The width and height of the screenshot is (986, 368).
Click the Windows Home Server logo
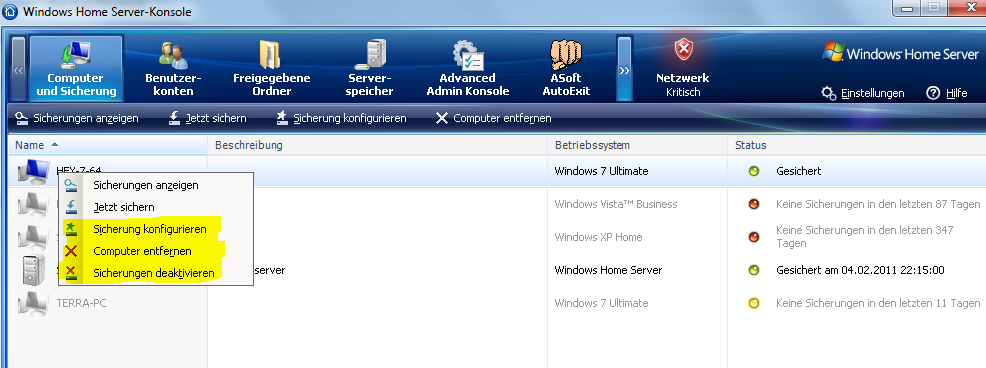pyautogui.click(x=901, y=53)
